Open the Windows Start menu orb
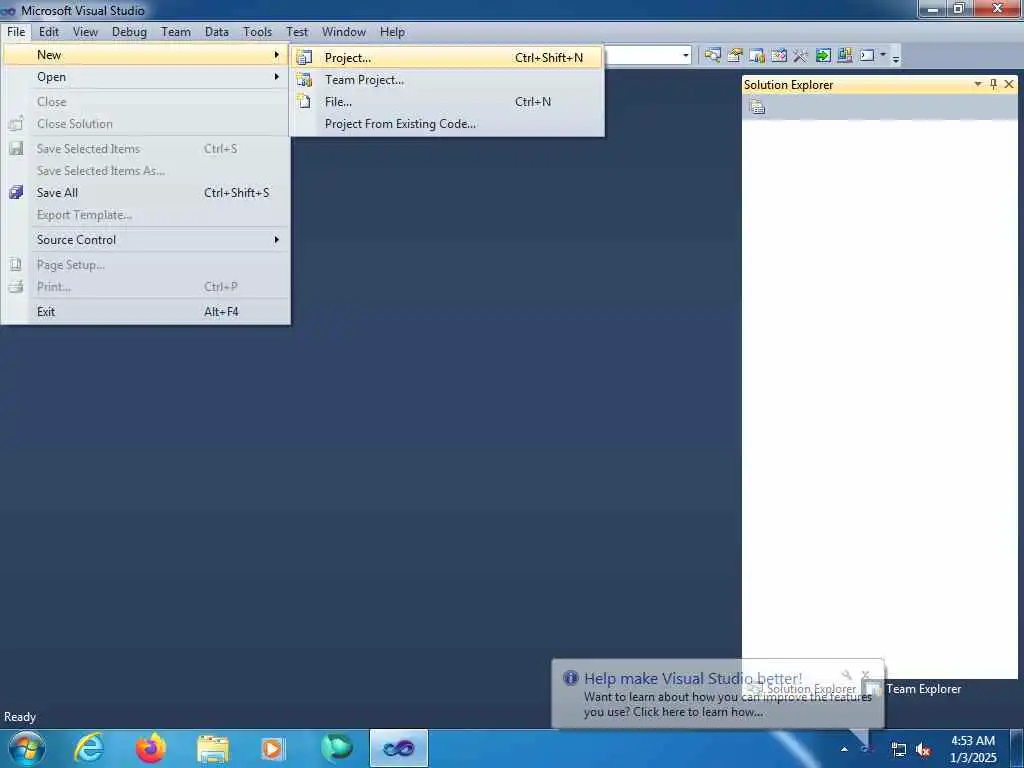The height and width of the screenshot is (768, 1024). (x=27, y=748)
